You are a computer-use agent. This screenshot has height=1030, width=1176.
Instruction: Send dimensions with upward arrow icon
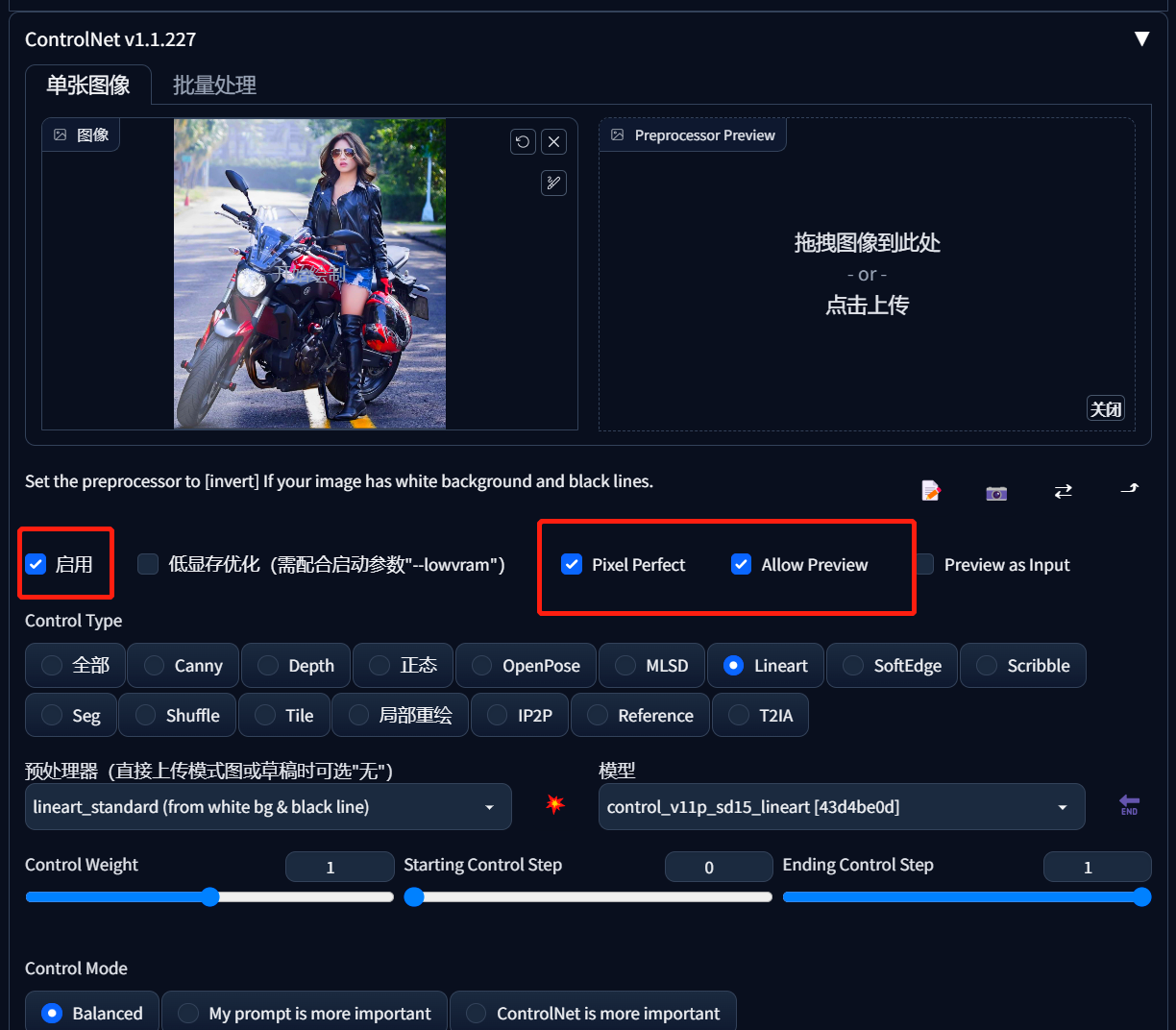tap(1130, 489)
